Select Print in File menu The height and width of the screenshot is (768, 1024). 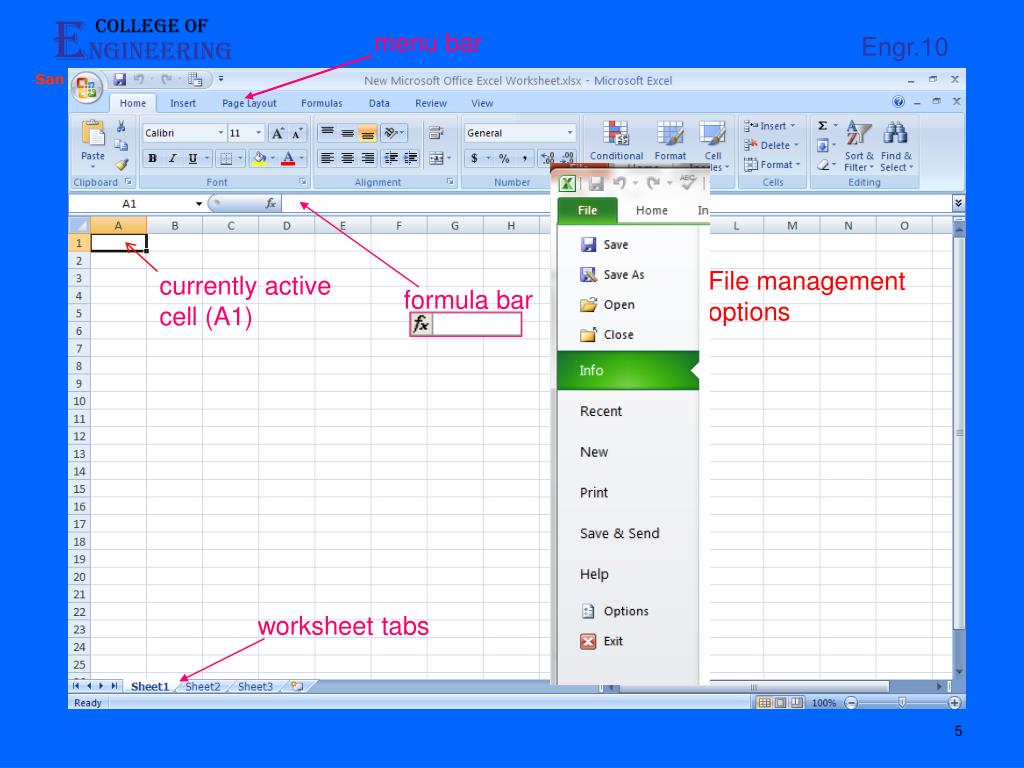click(594, 493)
